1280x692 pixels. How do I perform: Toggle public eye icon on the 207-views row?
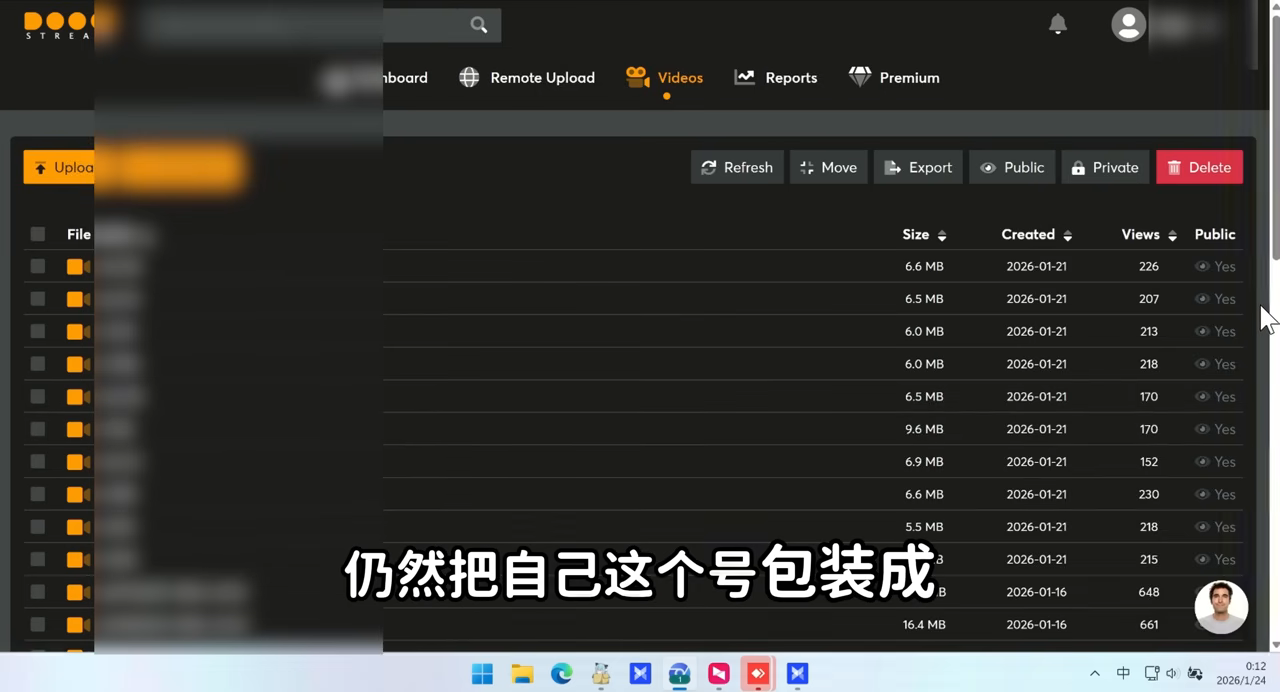coord(1202,299)
